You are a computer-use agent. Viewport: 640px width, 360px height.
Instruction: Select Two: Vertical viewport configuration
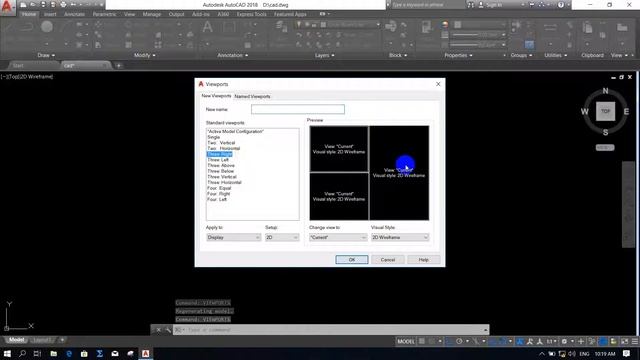pyautogui.click(x=221, y=143)
